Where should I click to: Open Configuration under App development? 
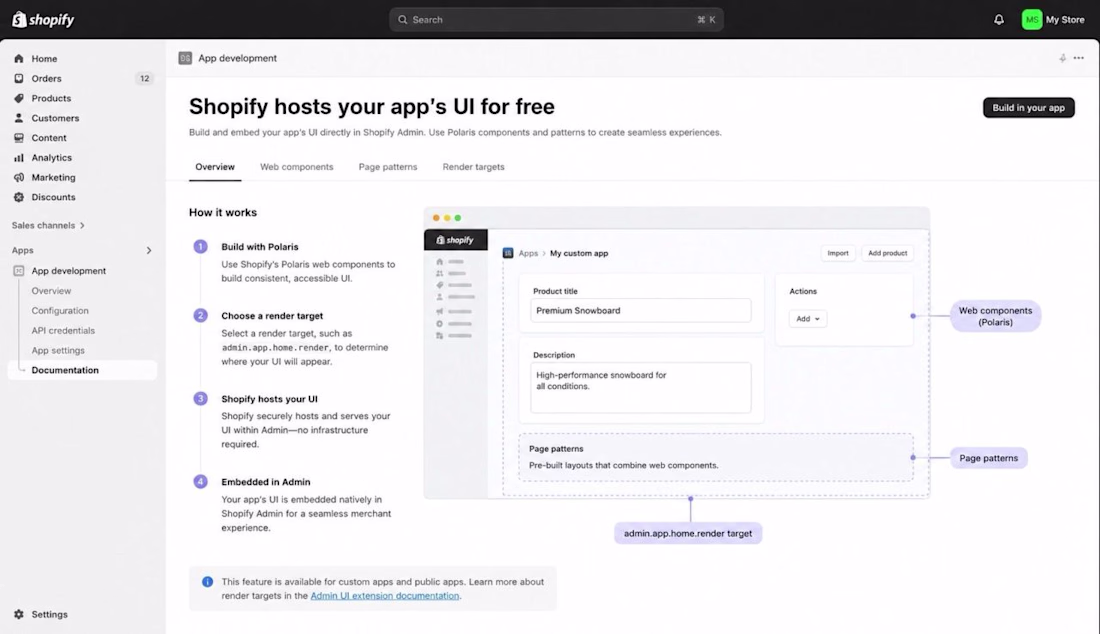click(x=60, y=311)
